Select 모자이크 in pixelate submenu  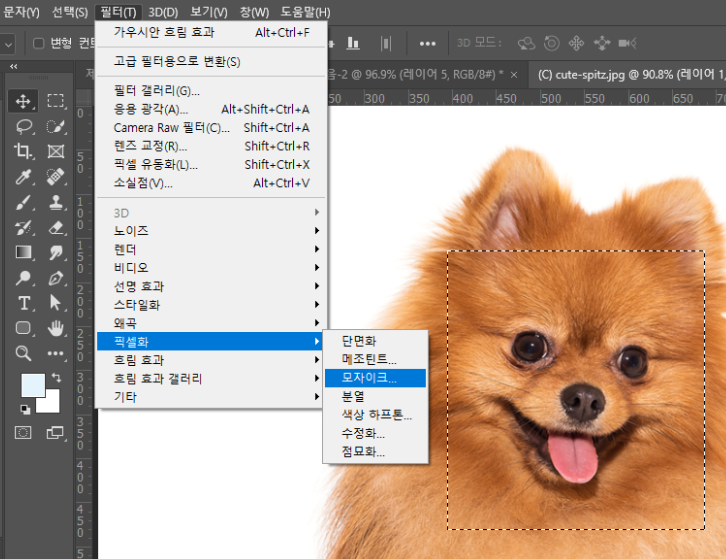tap(376, 378)
